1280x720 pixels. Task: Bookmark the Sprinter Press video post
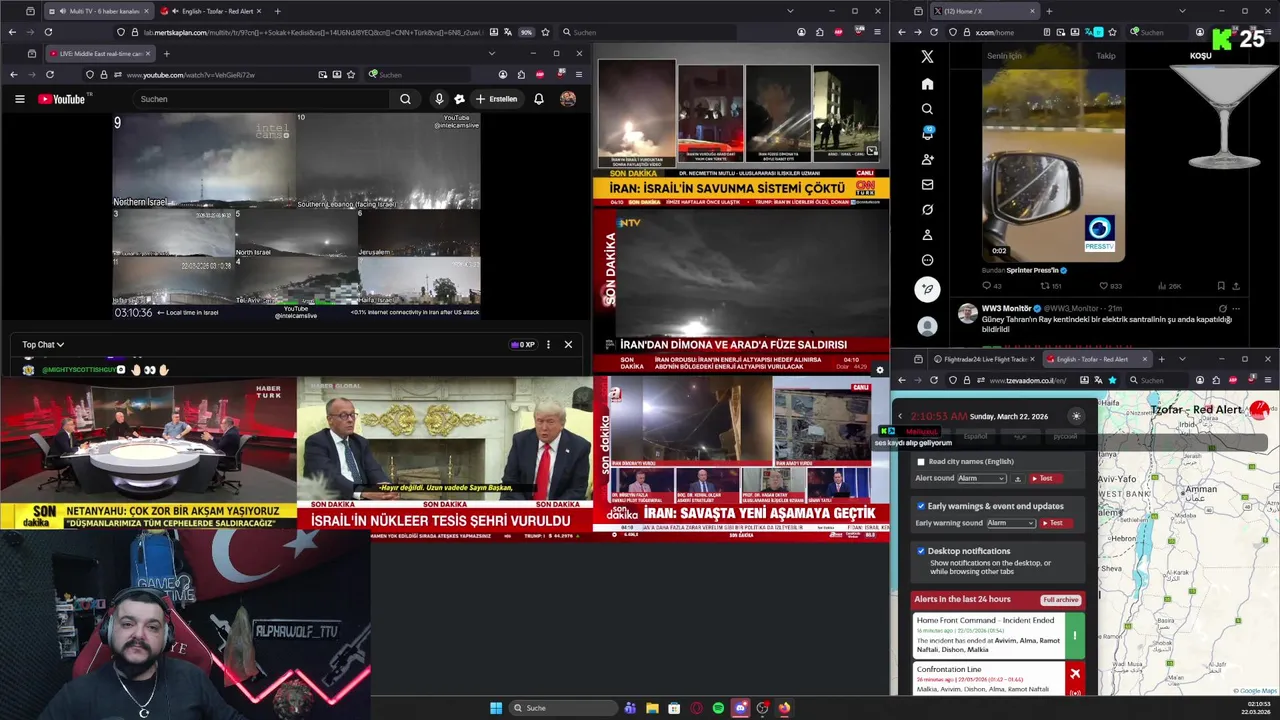tap(1221, 286)
